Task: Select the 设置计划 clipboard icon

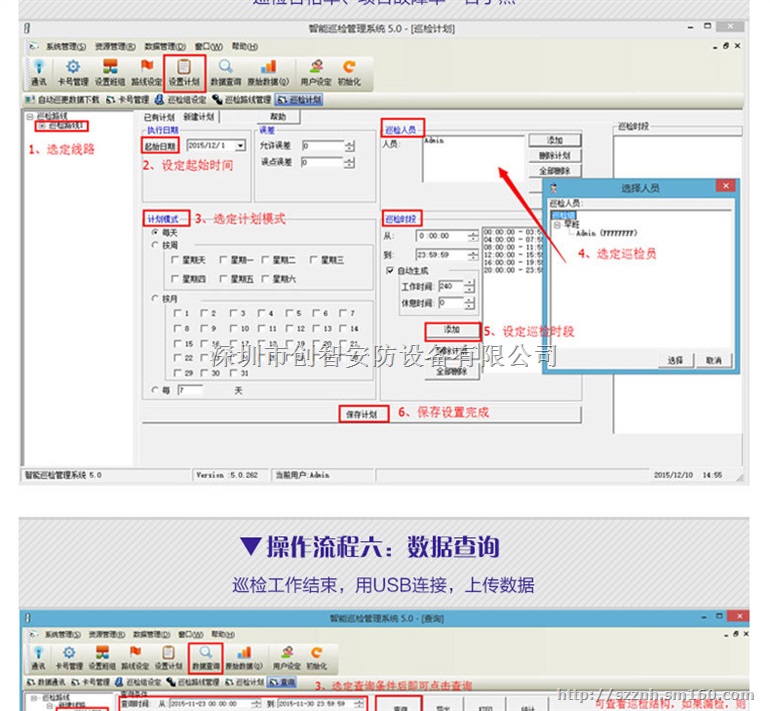Action: [x=184, y=71]
